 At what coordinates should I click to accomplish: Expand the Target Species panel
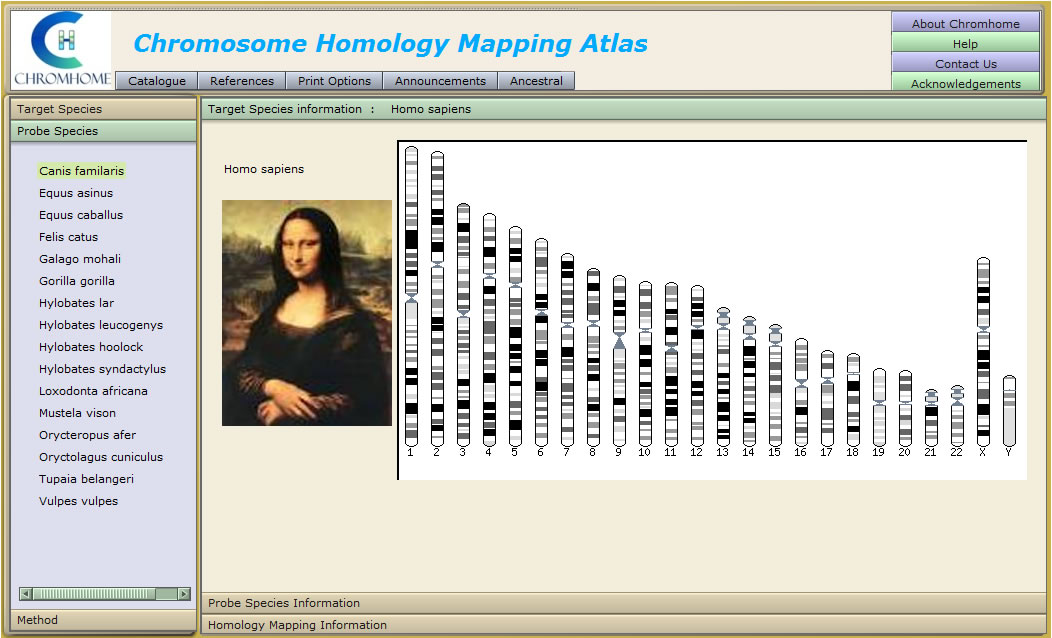[x=103, y=109]
